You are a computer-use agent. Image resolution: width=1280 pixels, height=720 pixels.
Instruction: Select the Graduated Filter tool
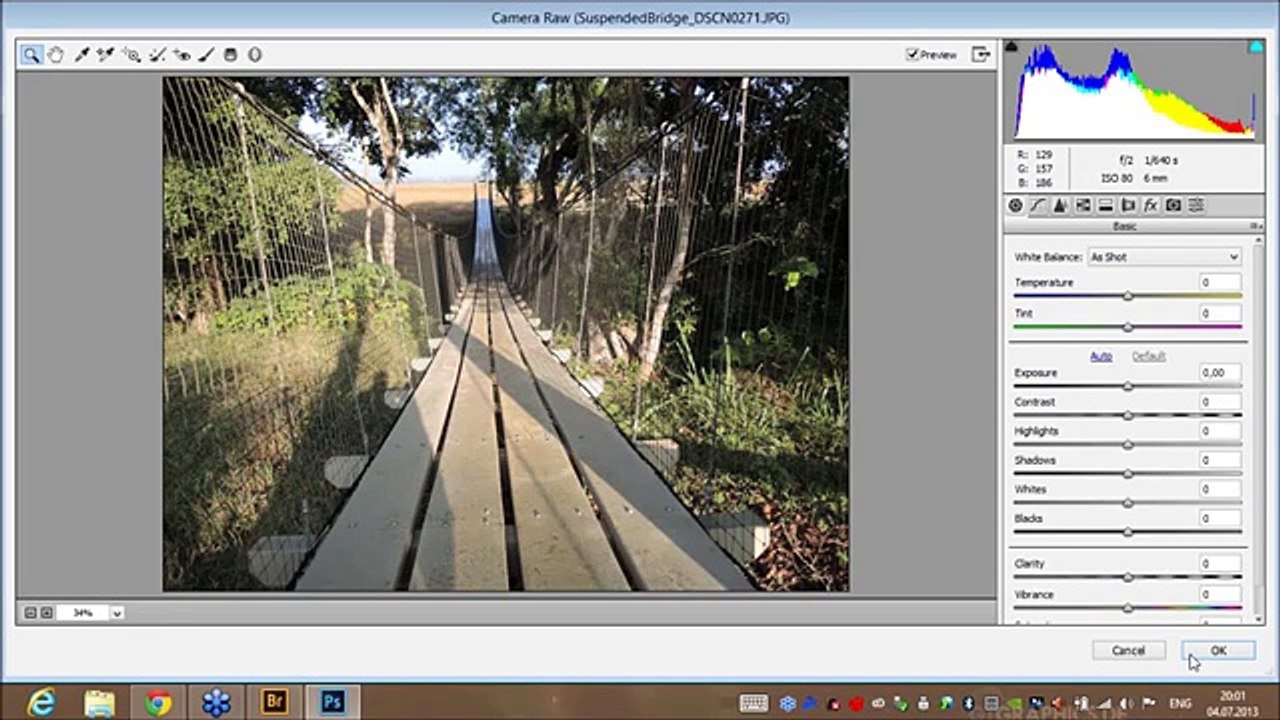pyautogui.click(x=230, y=55)
